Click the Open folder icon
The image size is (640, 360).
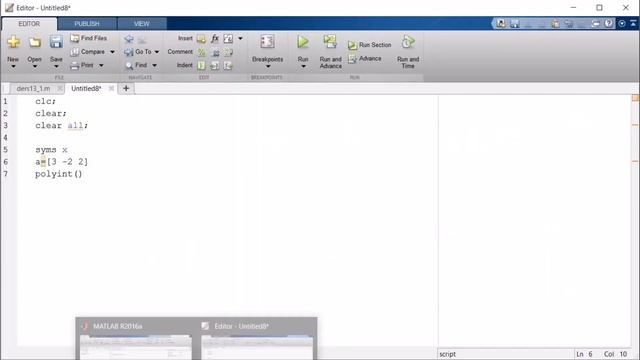tap(35, 42)
